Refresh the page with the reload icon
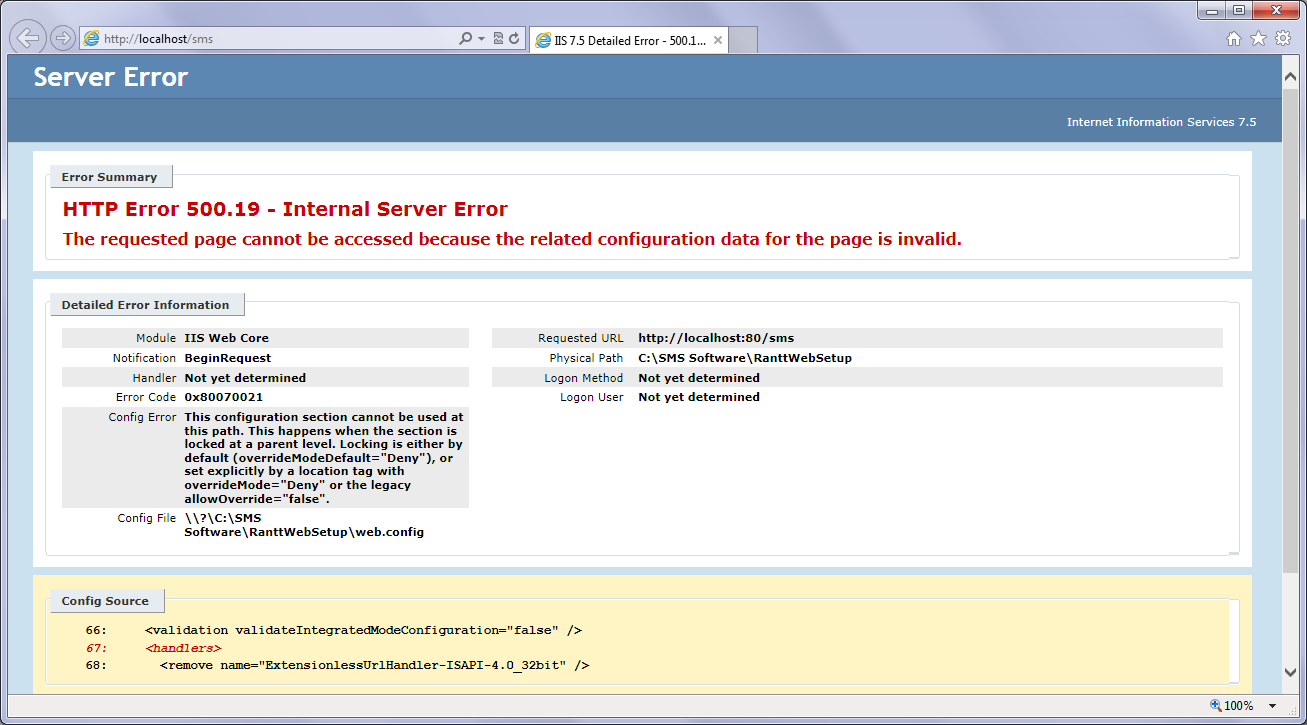Image resolution: width=1307 pixels, height=725 pixels. coord(514,39)
